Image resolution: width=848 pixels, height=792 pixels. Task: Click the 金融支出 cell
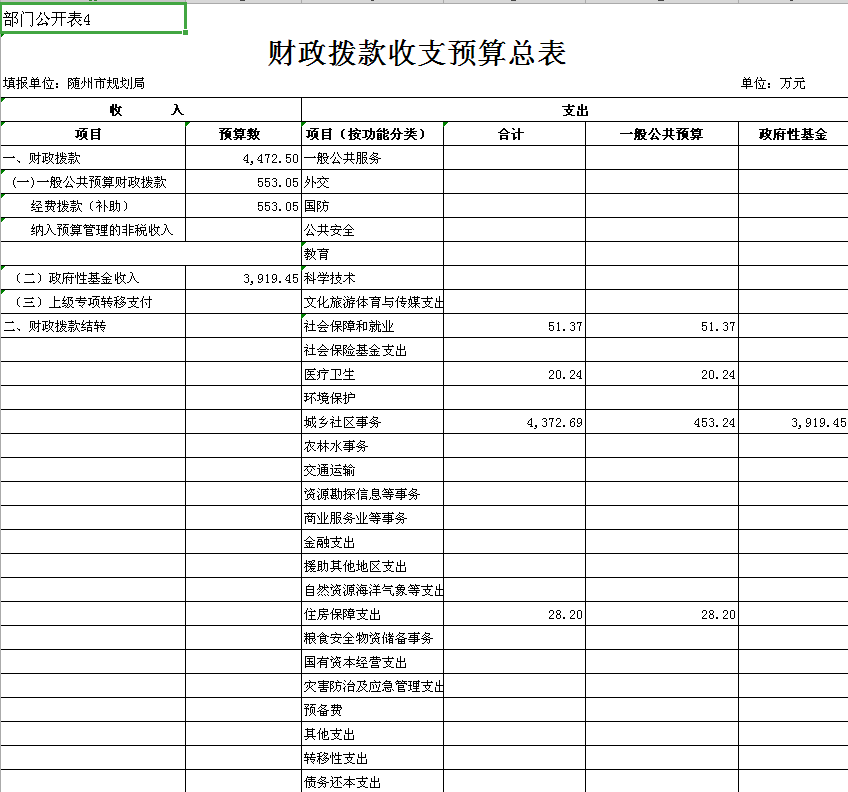tap(373, 542)
